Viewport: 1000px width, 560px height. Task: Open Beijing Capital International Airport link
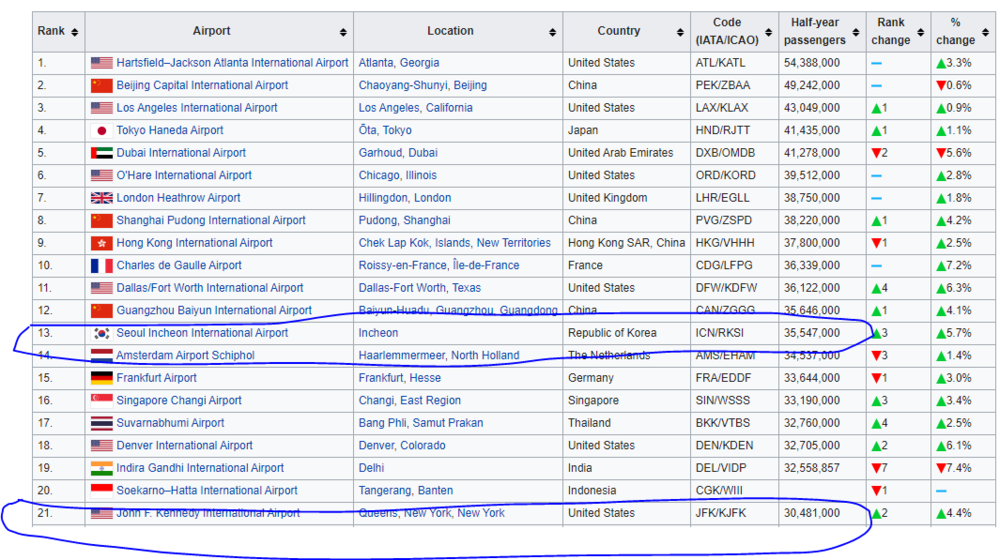pos(202,85)
